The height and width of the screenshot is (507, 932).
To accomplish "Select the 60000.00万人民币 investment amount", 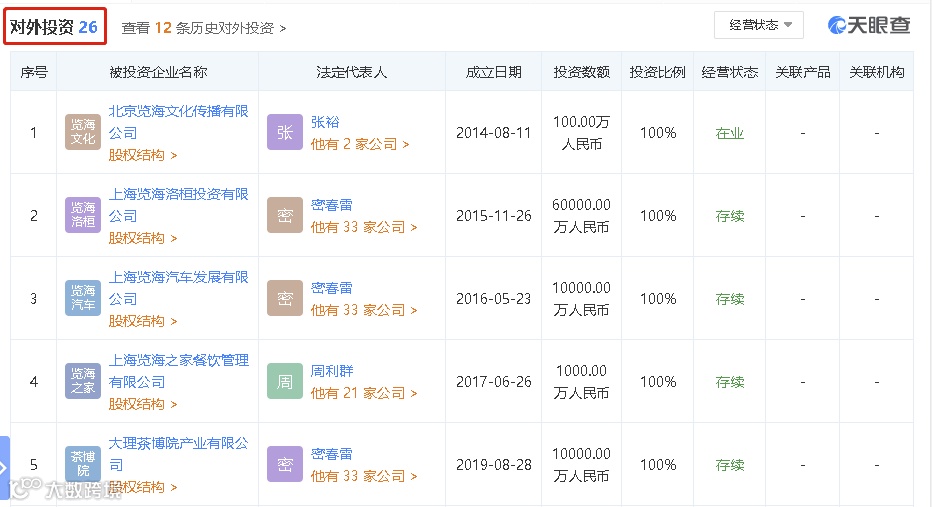I will [581, 216].
